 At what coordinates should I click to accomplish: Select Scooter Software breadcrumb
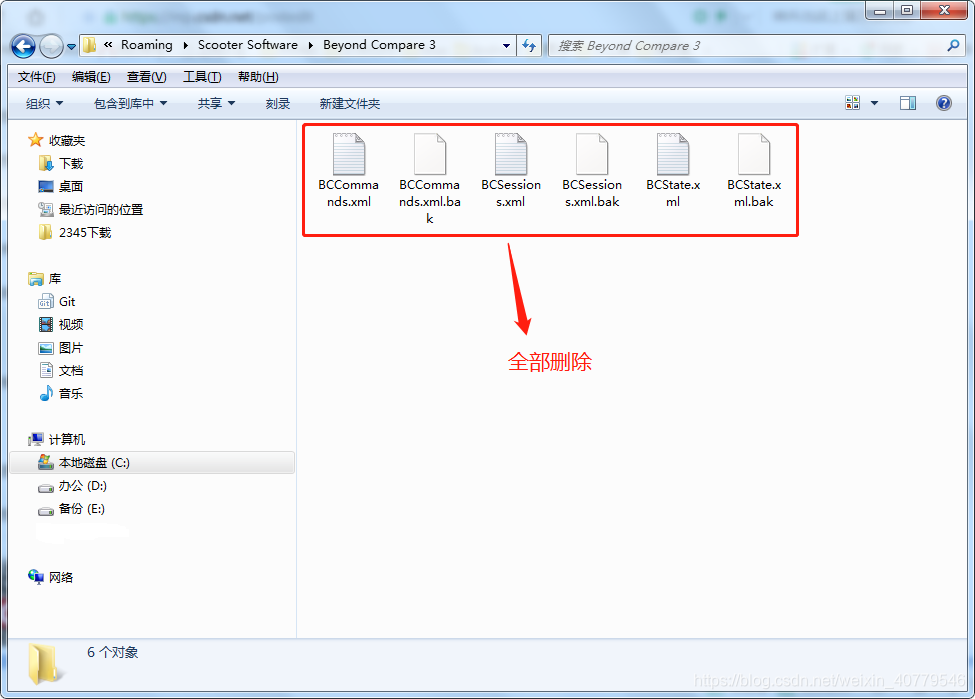(x=247, y=45)
